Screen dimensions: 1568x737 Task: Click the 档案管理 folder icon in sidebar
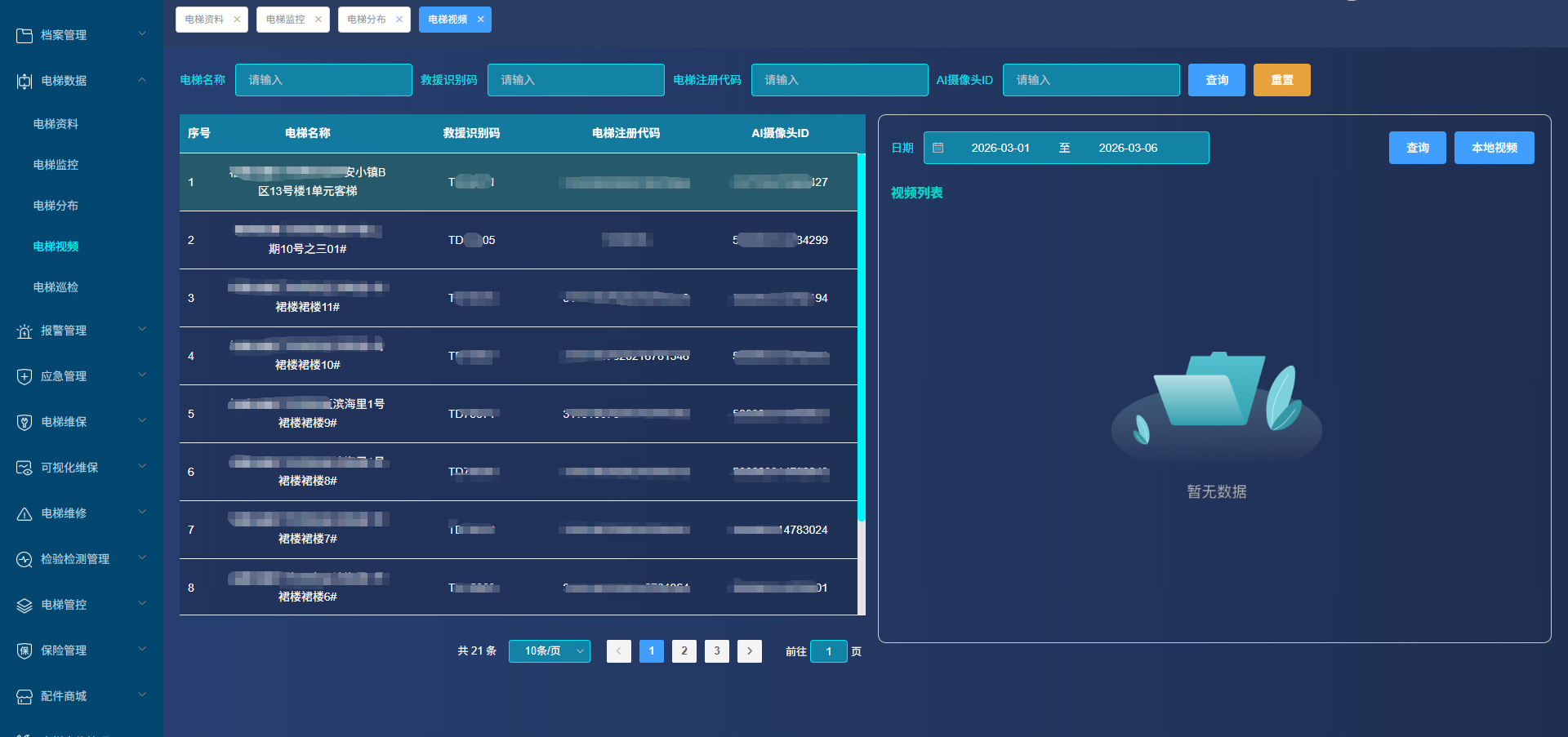click(x=24, y=35)
